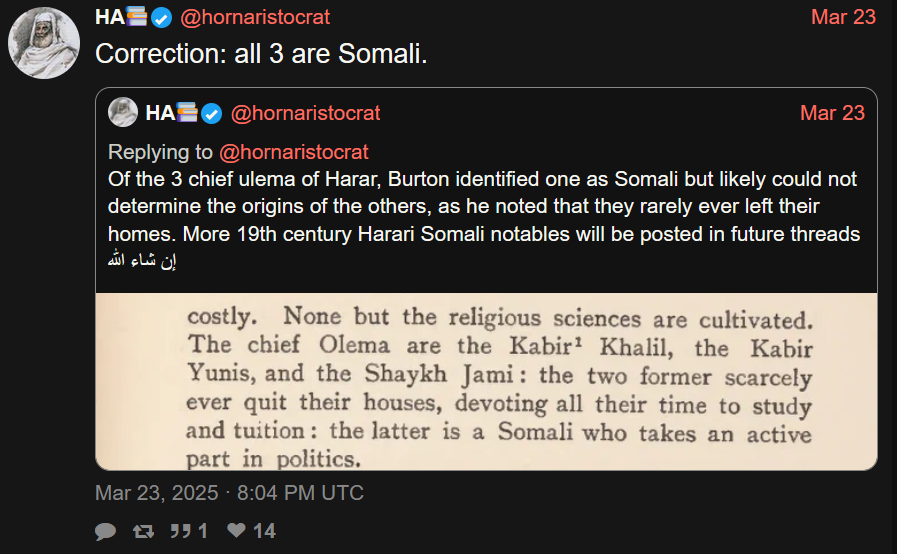Open the @hornaristocrat handle in quoted tweet header
897x554 pixels.
[305, 113]
